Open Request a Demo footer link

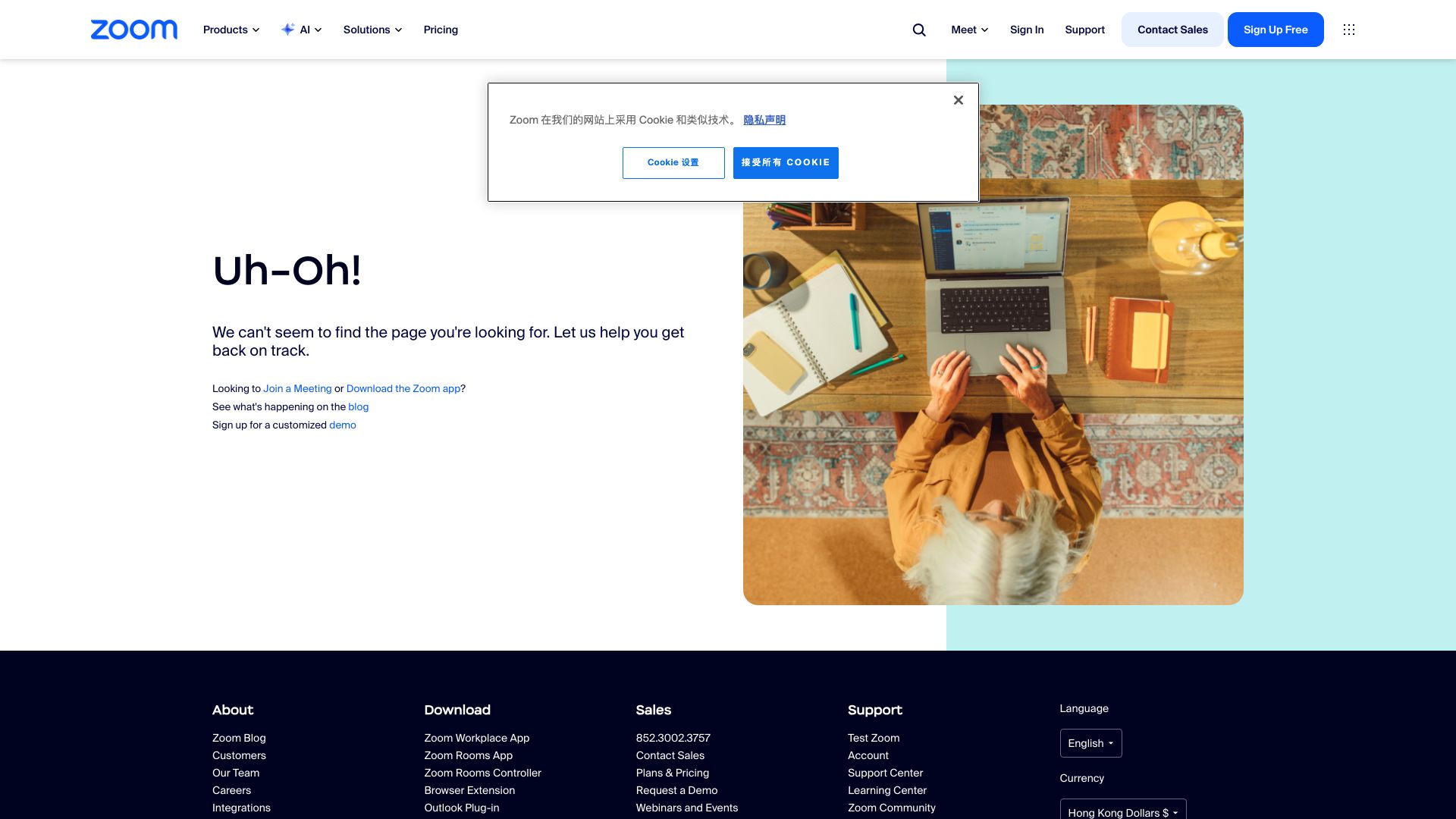tap(677, 790)
